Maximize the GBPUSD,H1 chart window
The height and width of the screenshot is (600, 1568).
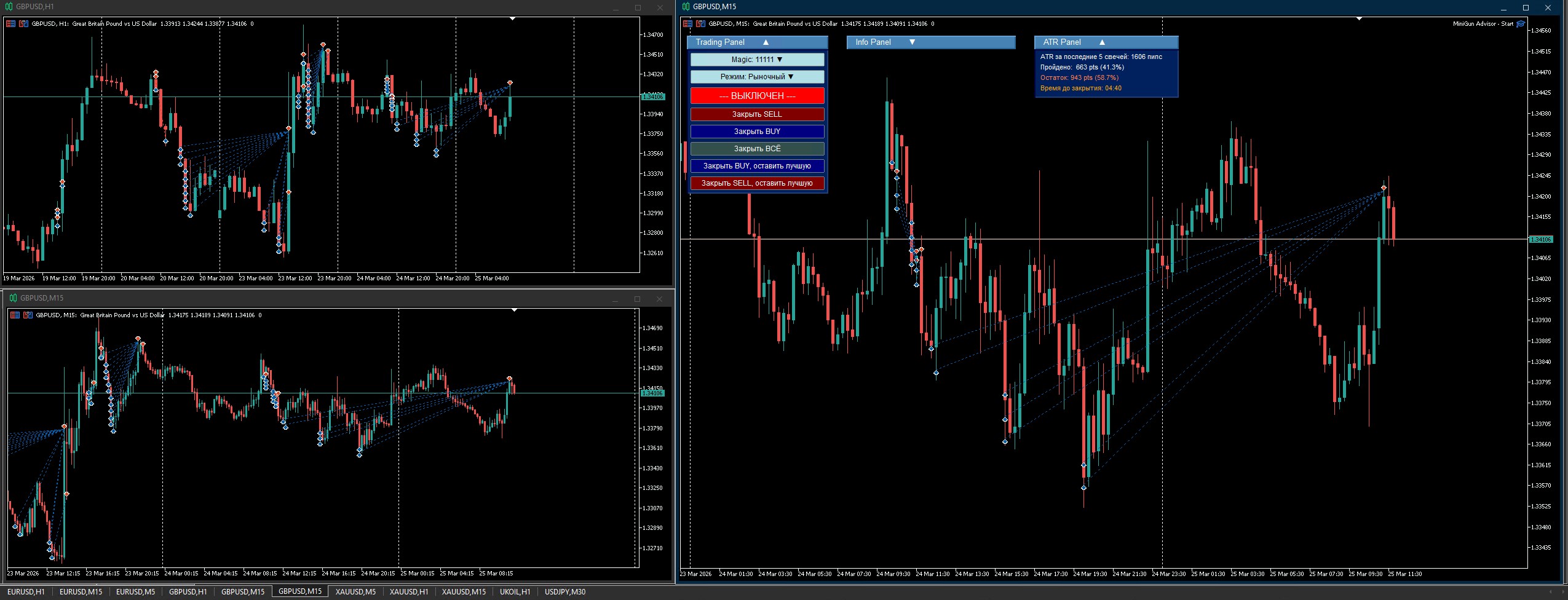pos(638,7)
